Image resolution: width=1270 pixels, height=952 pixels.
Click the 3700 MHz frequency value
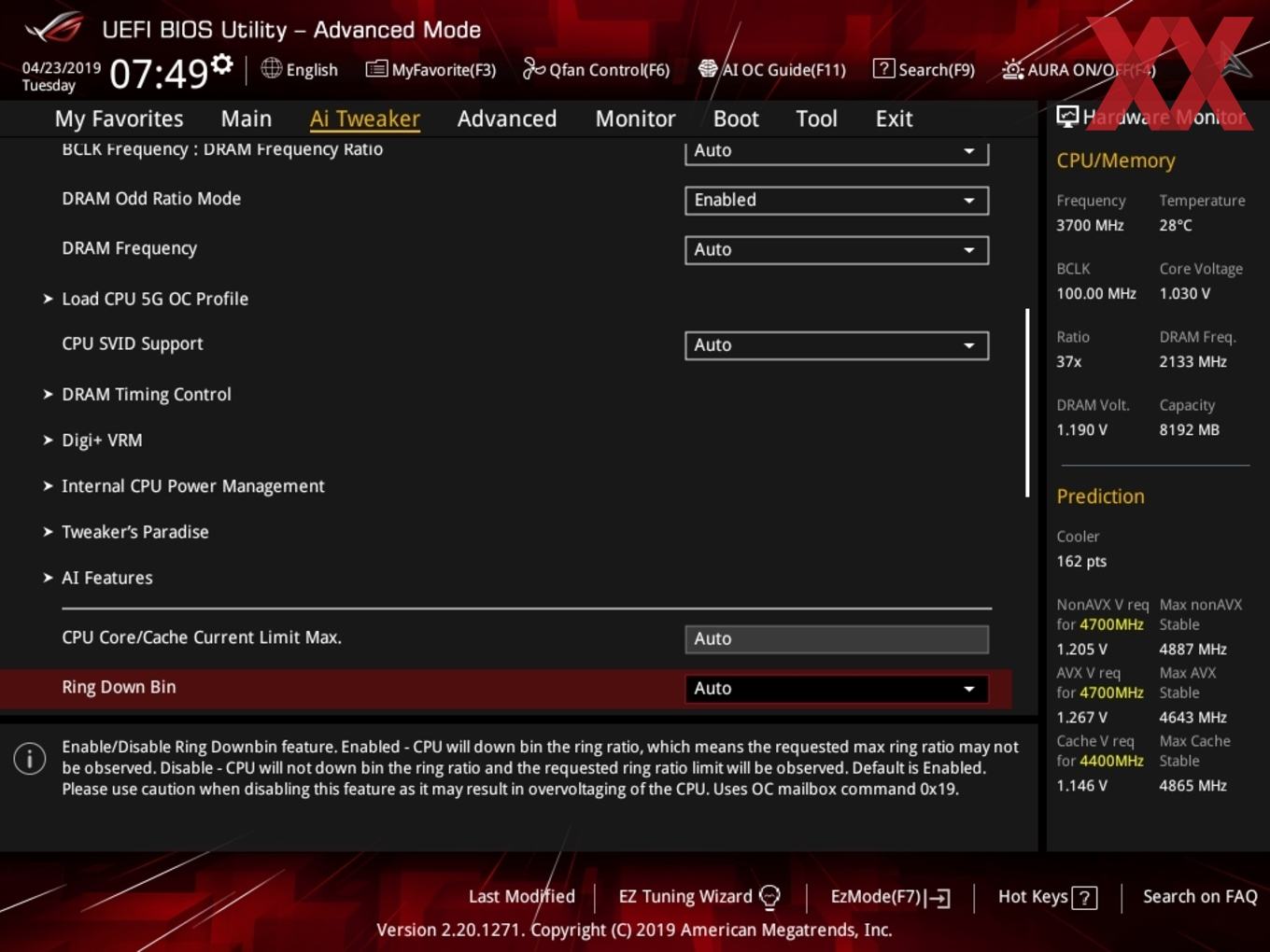pyautogui.click(x=1090, y=225)
